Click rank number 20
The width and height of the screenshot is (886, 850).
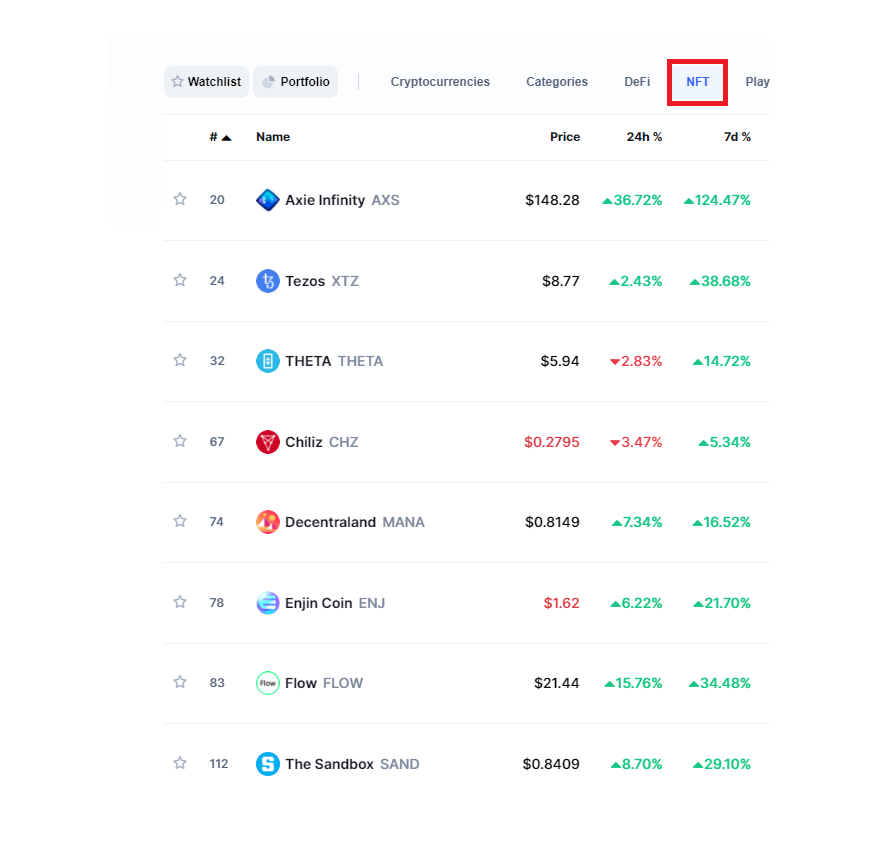(x=217, y=200)
